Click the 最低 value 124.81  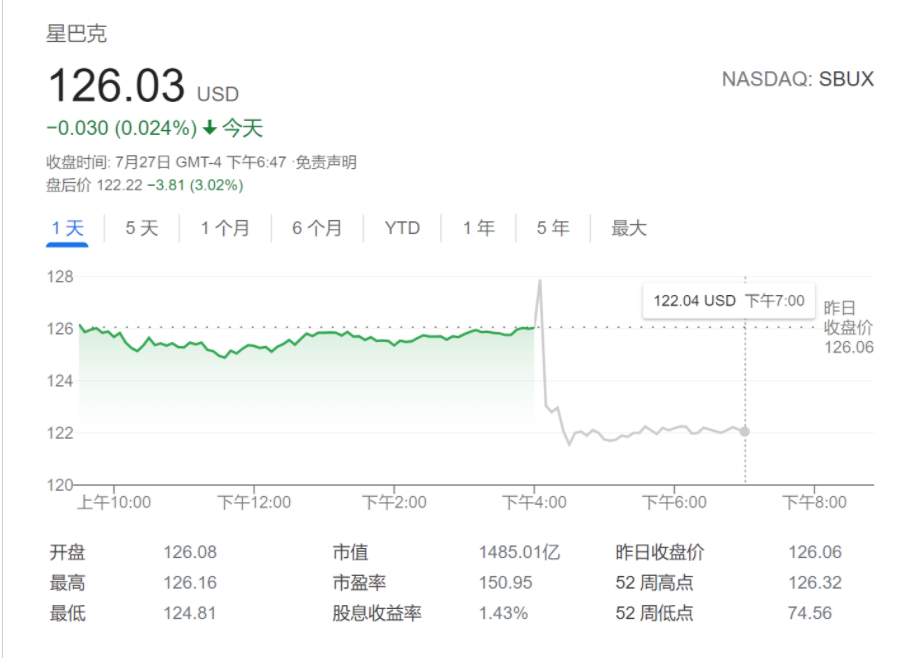tap(190, 613)
